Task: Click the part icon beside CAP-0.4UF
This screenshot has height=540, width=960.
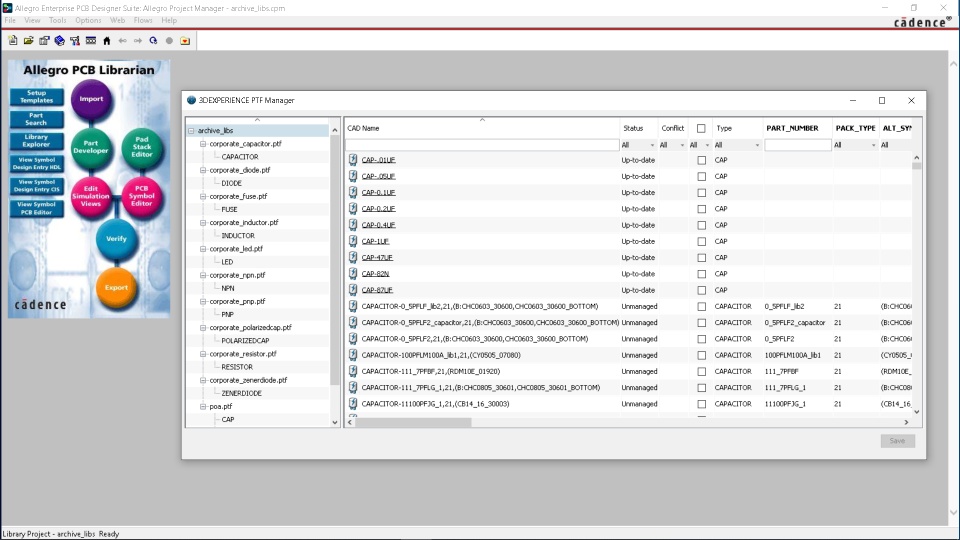Action: click(353, 225)
